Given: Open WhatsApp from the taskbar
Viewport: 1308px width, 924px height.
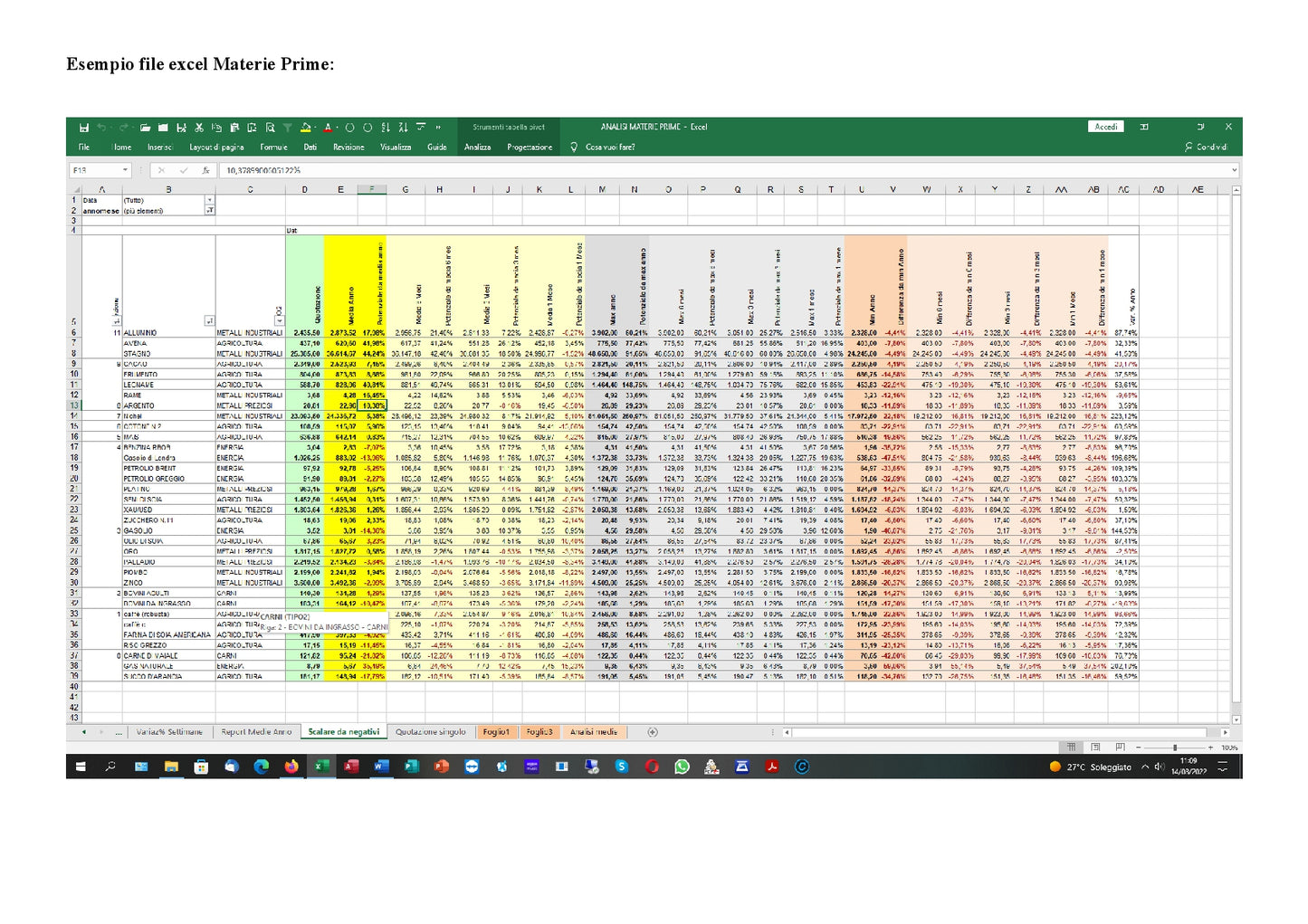Looking at the screenshot, I should pyautogui.click(x=682, y=767).
